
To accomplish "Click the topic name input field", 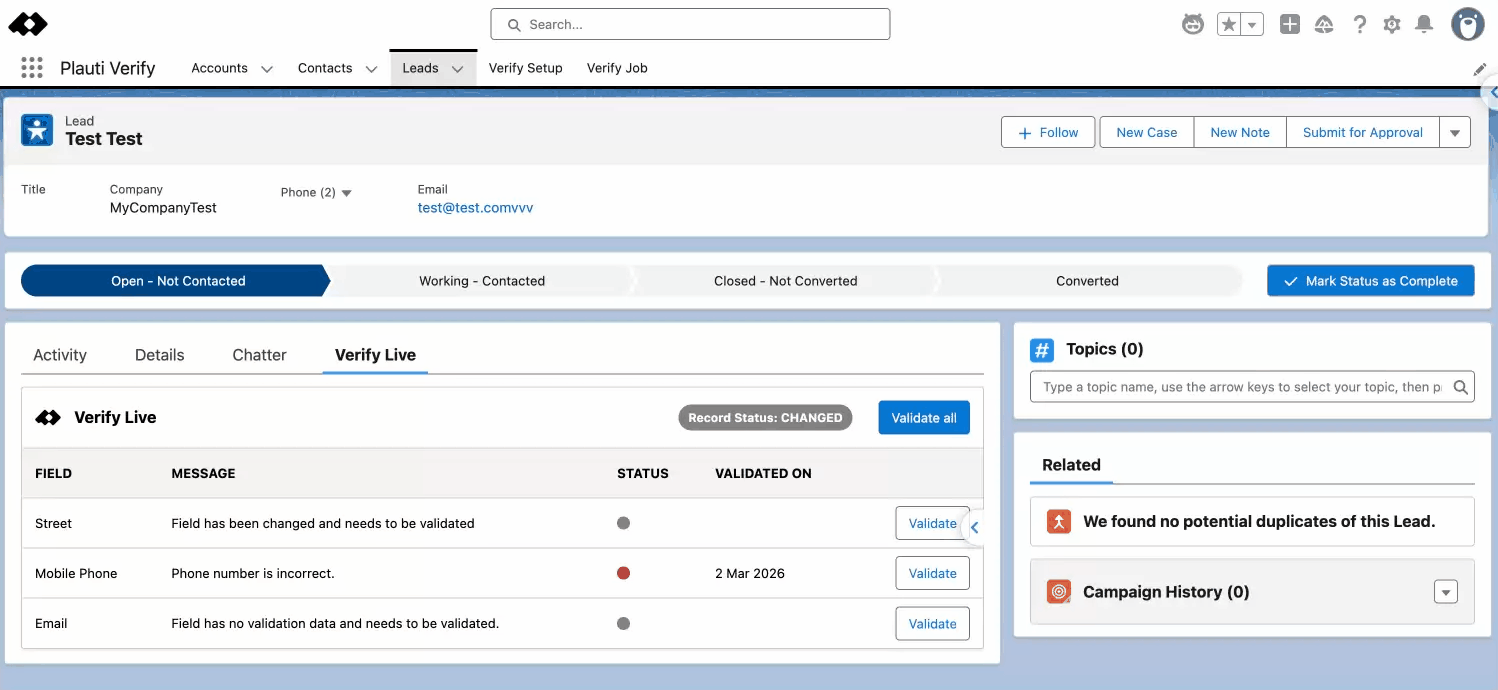I will pyautogui.click(x=1240, y=387).
